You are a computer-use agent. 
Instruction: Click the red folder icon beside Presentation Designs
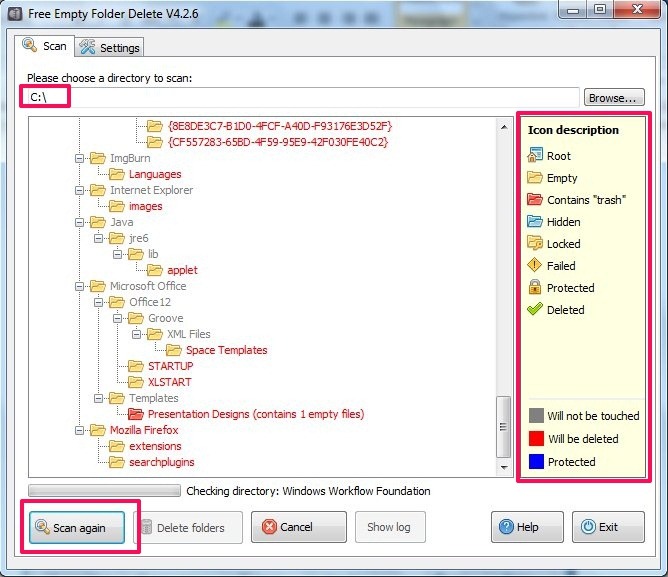136,414
